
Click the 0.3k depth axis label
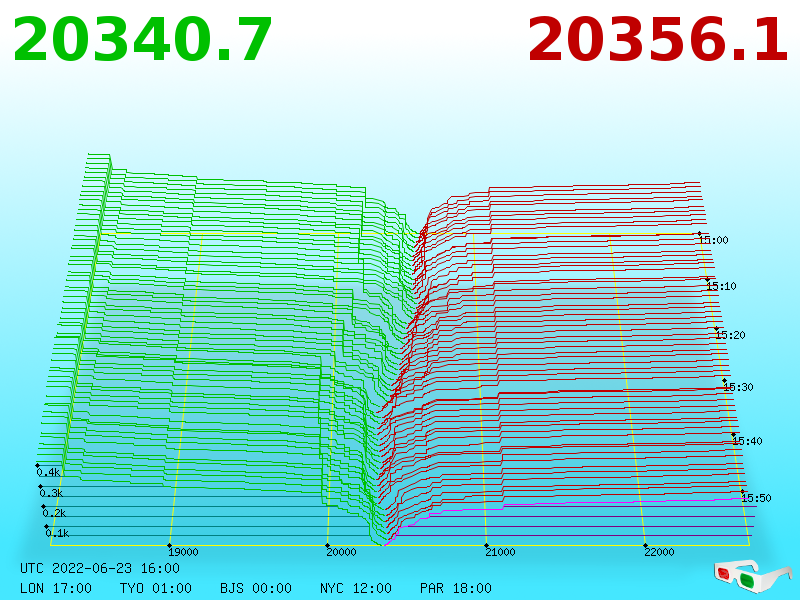51,493
